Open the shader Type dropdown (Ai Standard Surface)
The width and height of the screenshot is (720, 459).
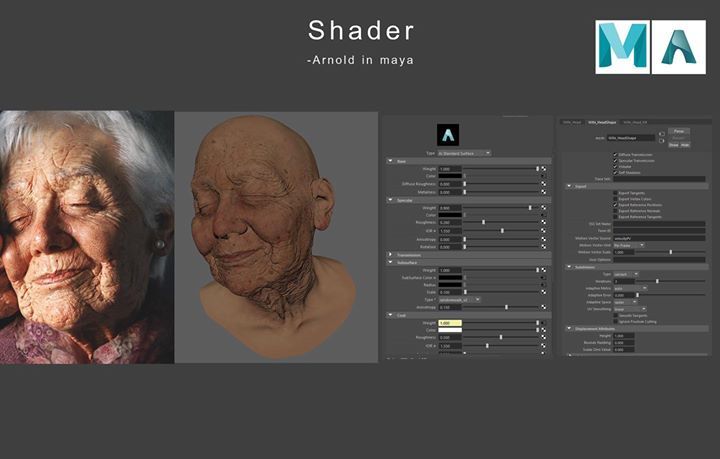point(464,153)
